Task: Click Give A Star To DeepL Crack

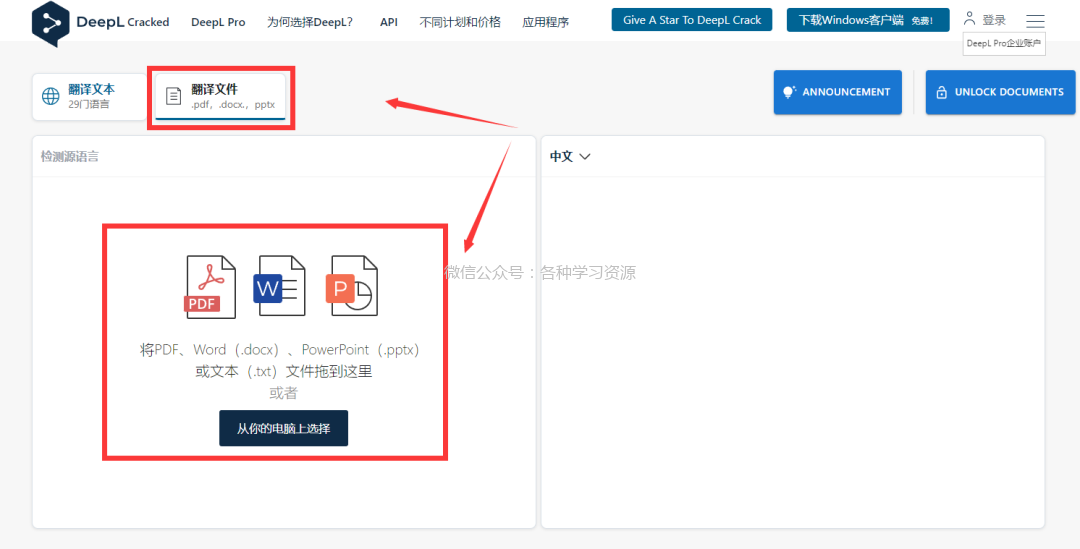Action: click(692, 20)
